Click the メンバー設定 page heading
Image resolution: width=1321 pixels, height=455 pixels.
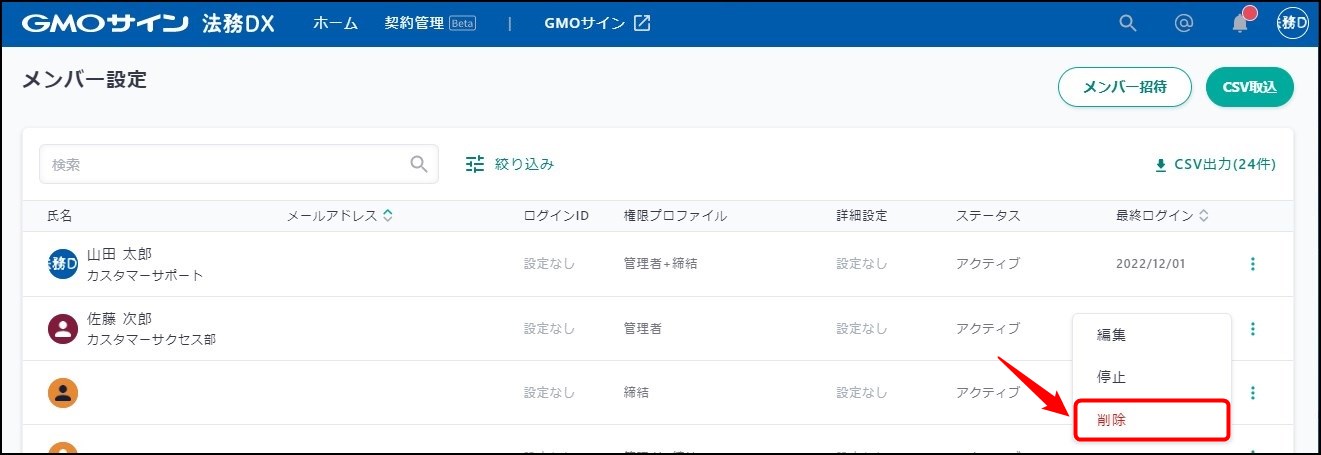pos(84,80)
